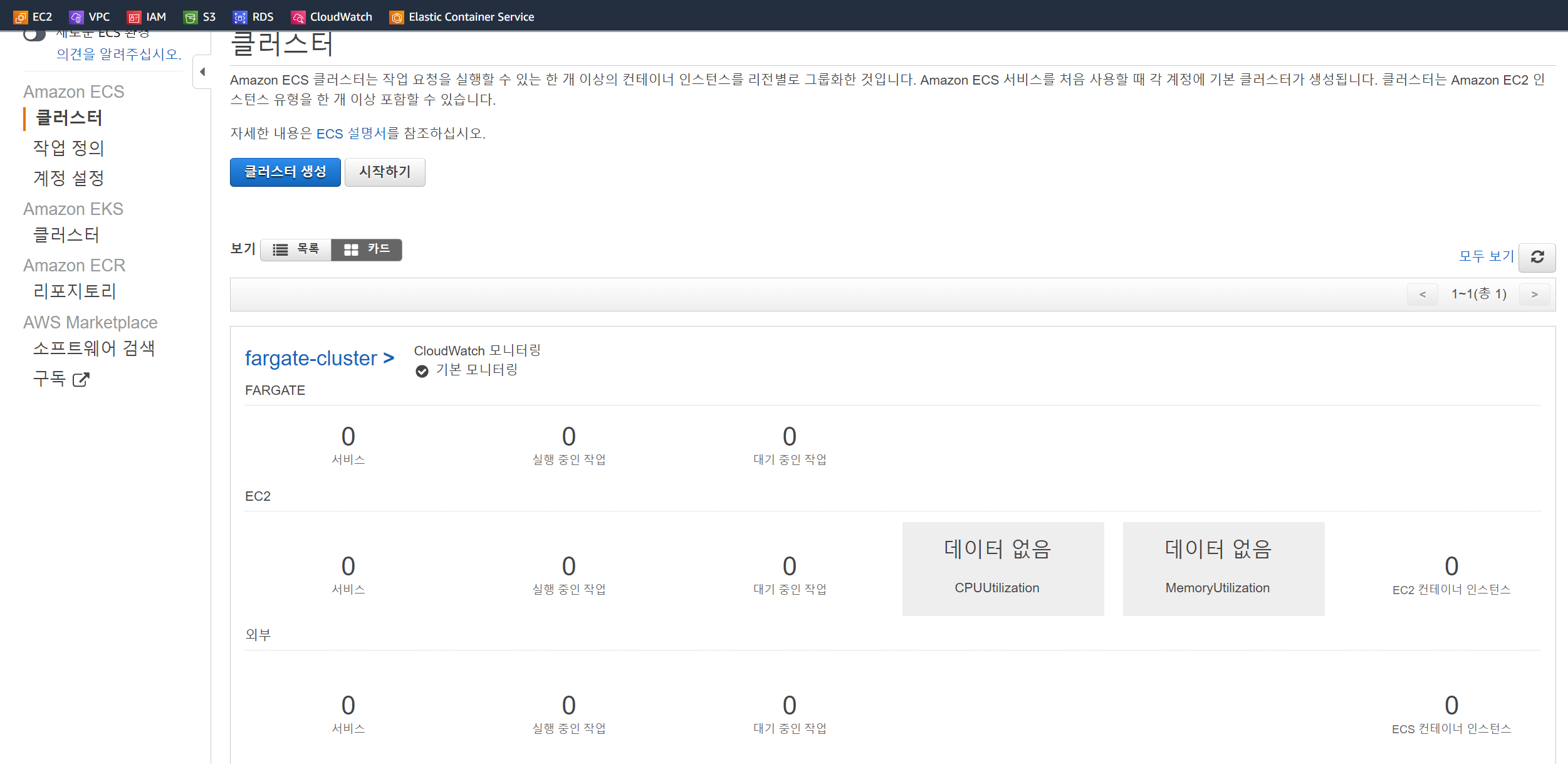
Task: Open the RDS service shortcut icon
Action: (239, 17)
